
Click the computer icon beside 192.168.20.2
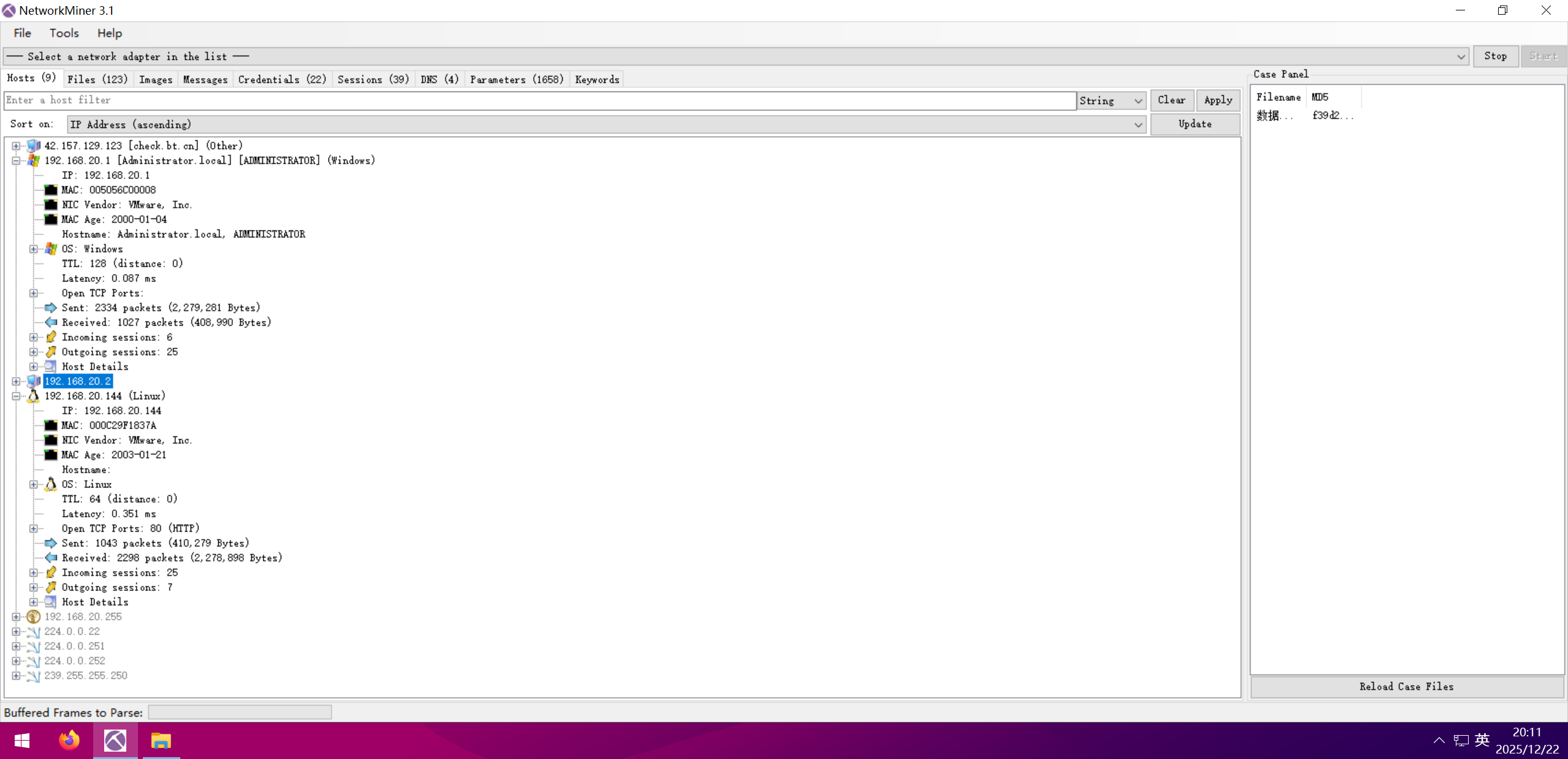click(34, 381)
